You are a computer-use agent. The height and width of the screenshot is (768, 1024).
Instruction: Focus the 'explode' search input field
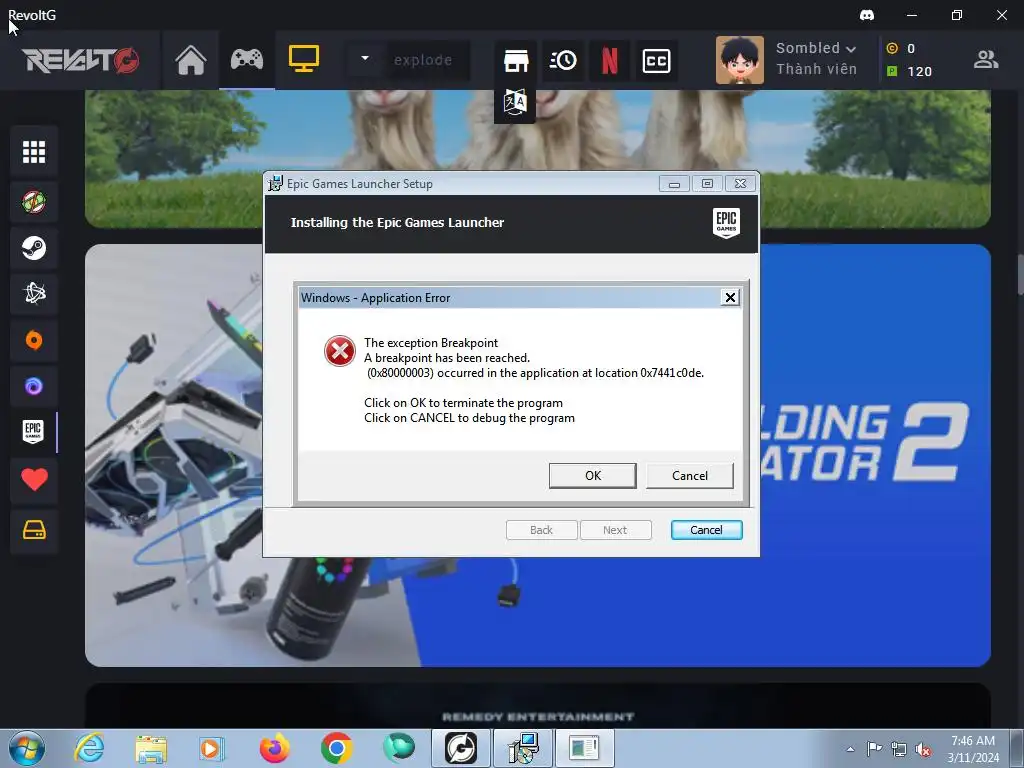click(428, 60)
